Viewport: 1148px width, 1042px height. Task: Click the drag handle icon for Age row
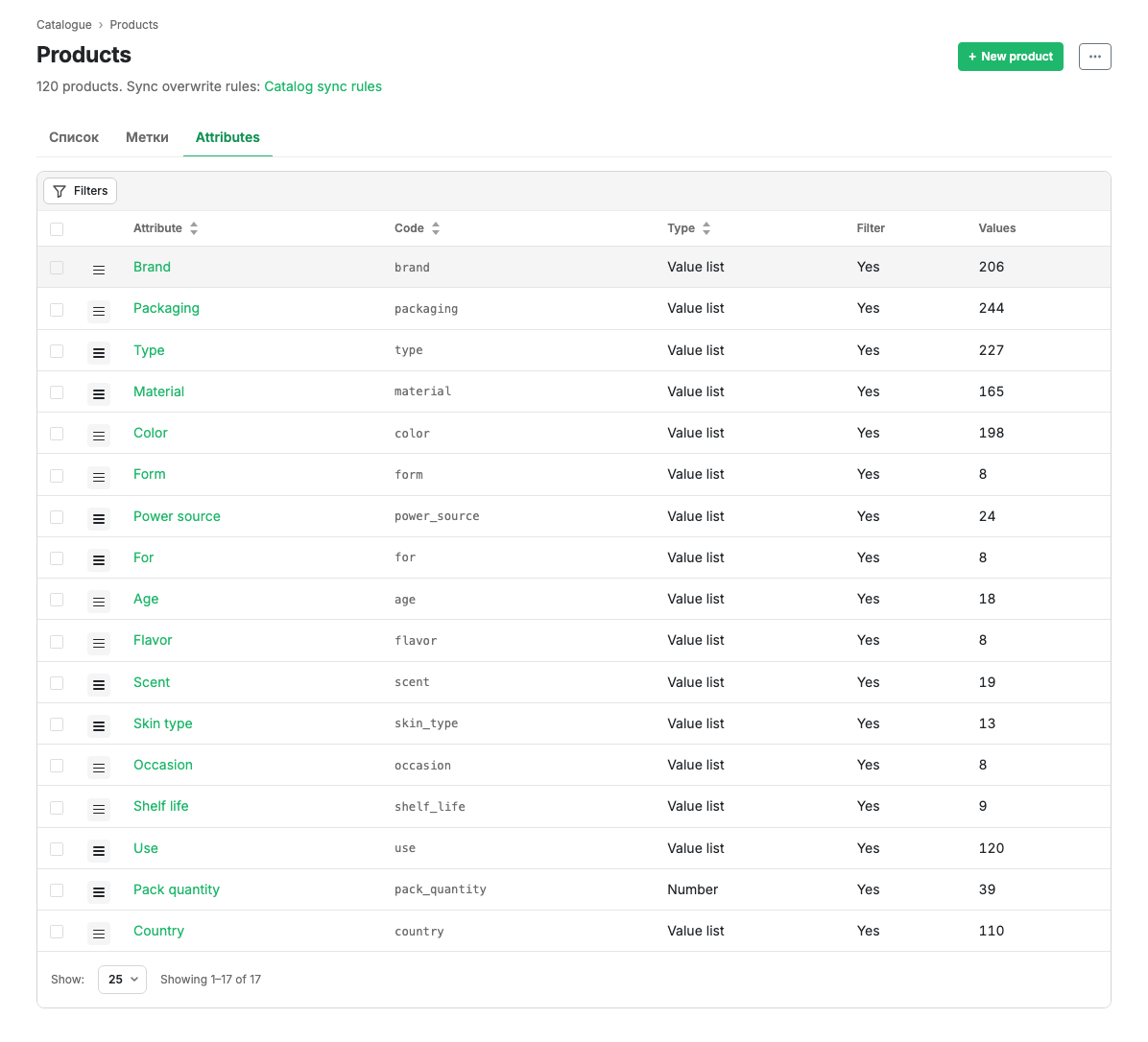click(99, 602)
